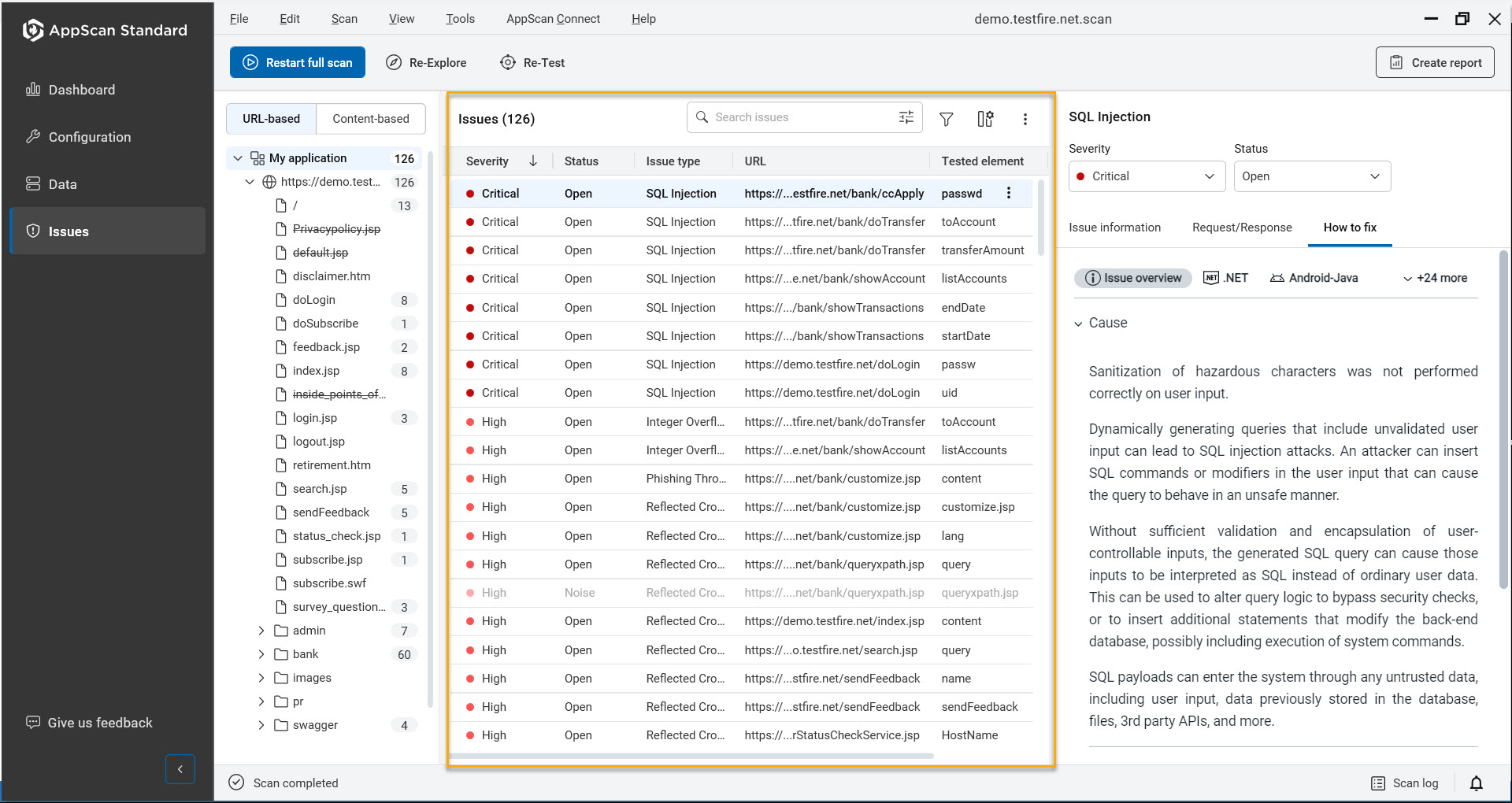This screenshot has width=1512, height=803.
Task: Expand the +24 more frameworks list
Action: (1434, 278)
